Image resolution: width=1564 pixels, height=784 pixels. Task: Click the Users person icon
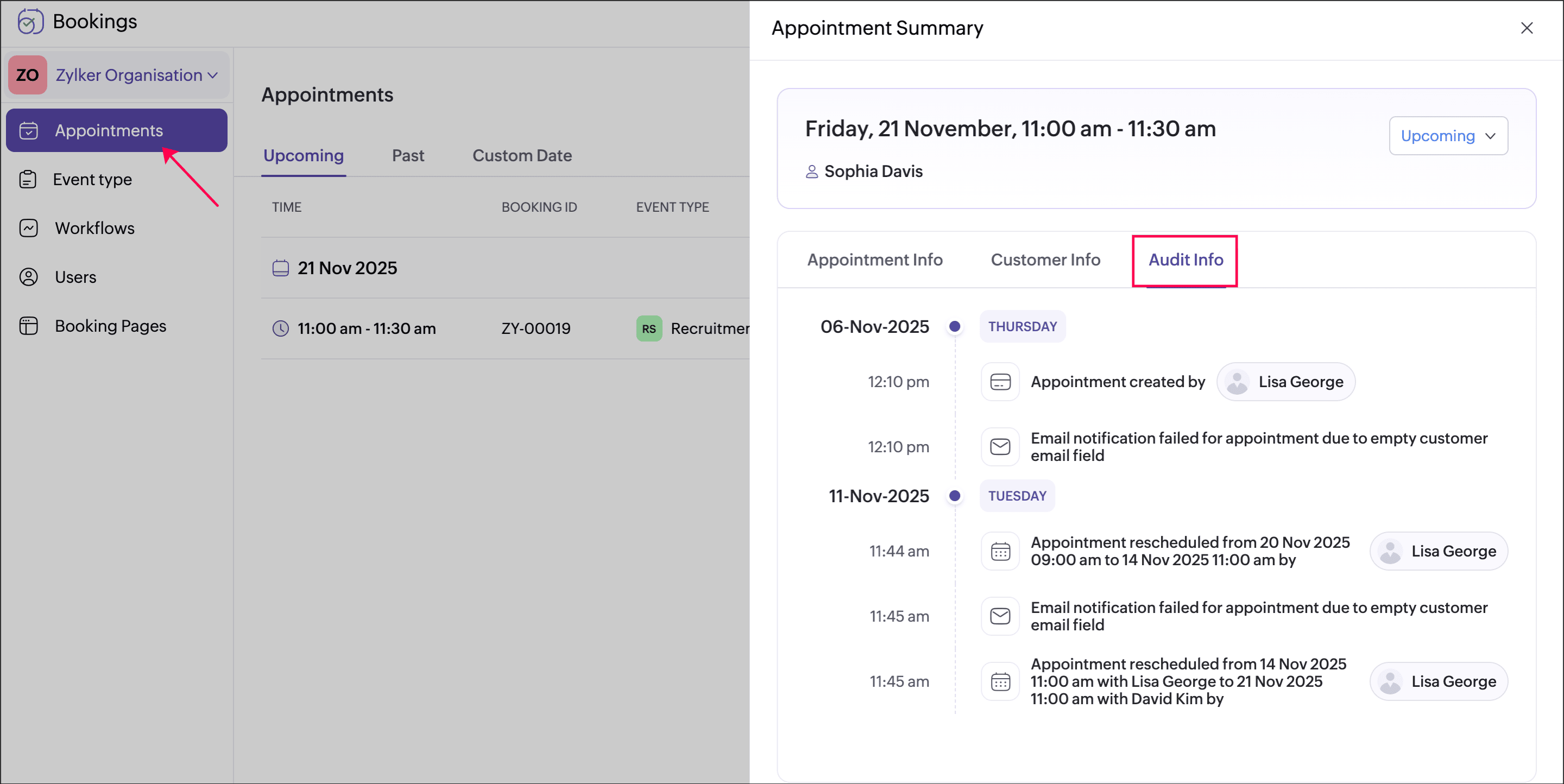tap(29, 277)
